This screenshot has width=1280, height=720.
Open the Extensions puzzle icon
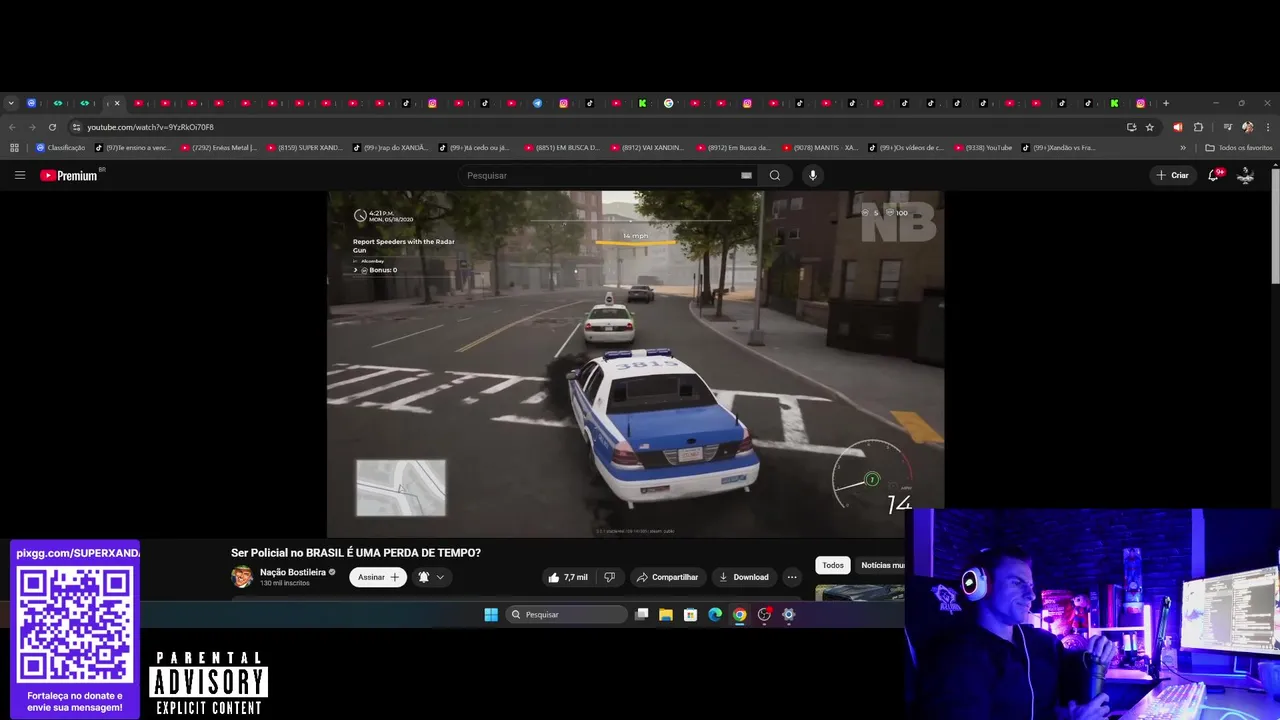pyautogui.click(x=1198, y=127)
